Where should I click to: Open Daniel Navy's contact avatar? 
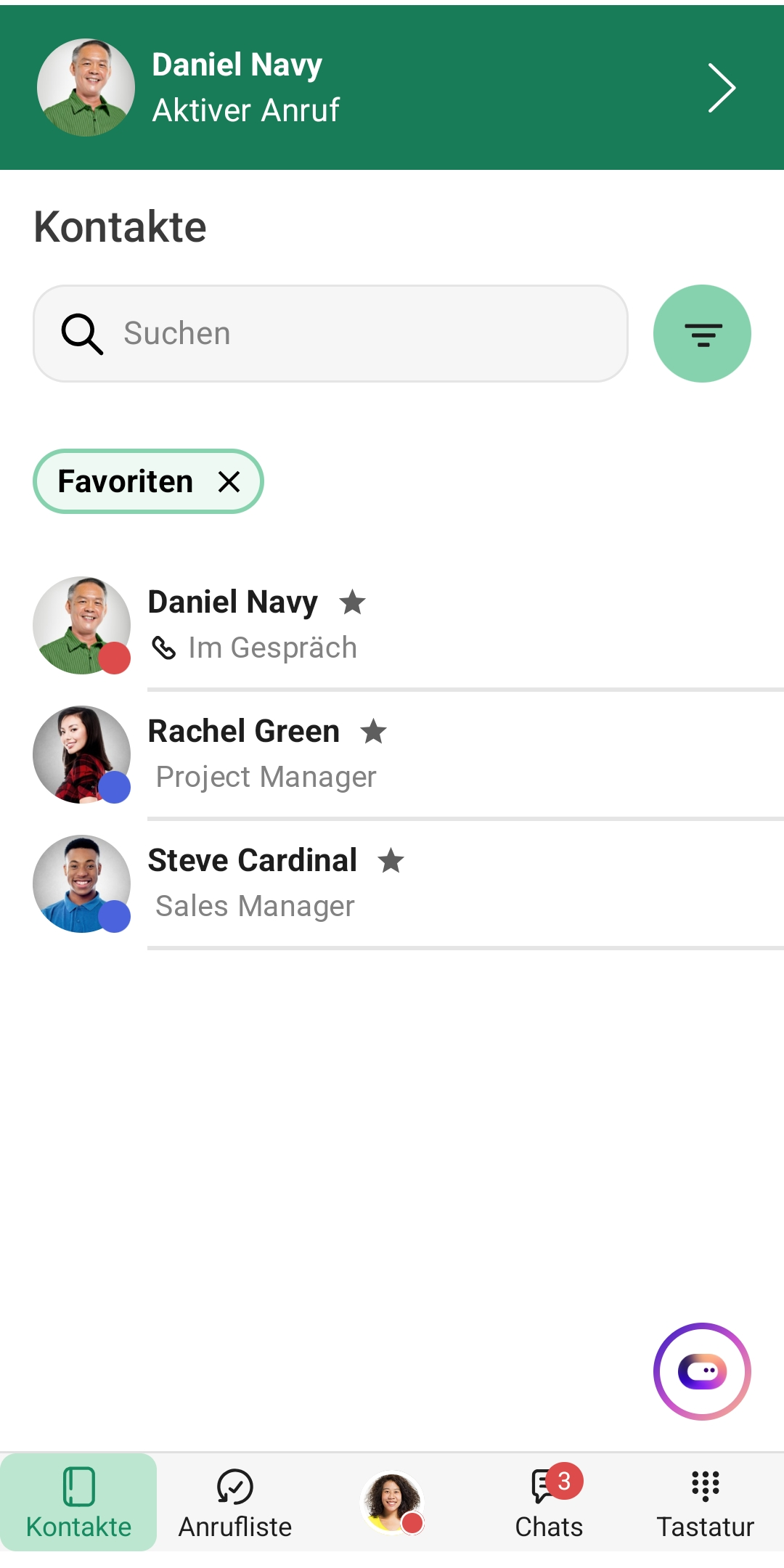[81, 625]
